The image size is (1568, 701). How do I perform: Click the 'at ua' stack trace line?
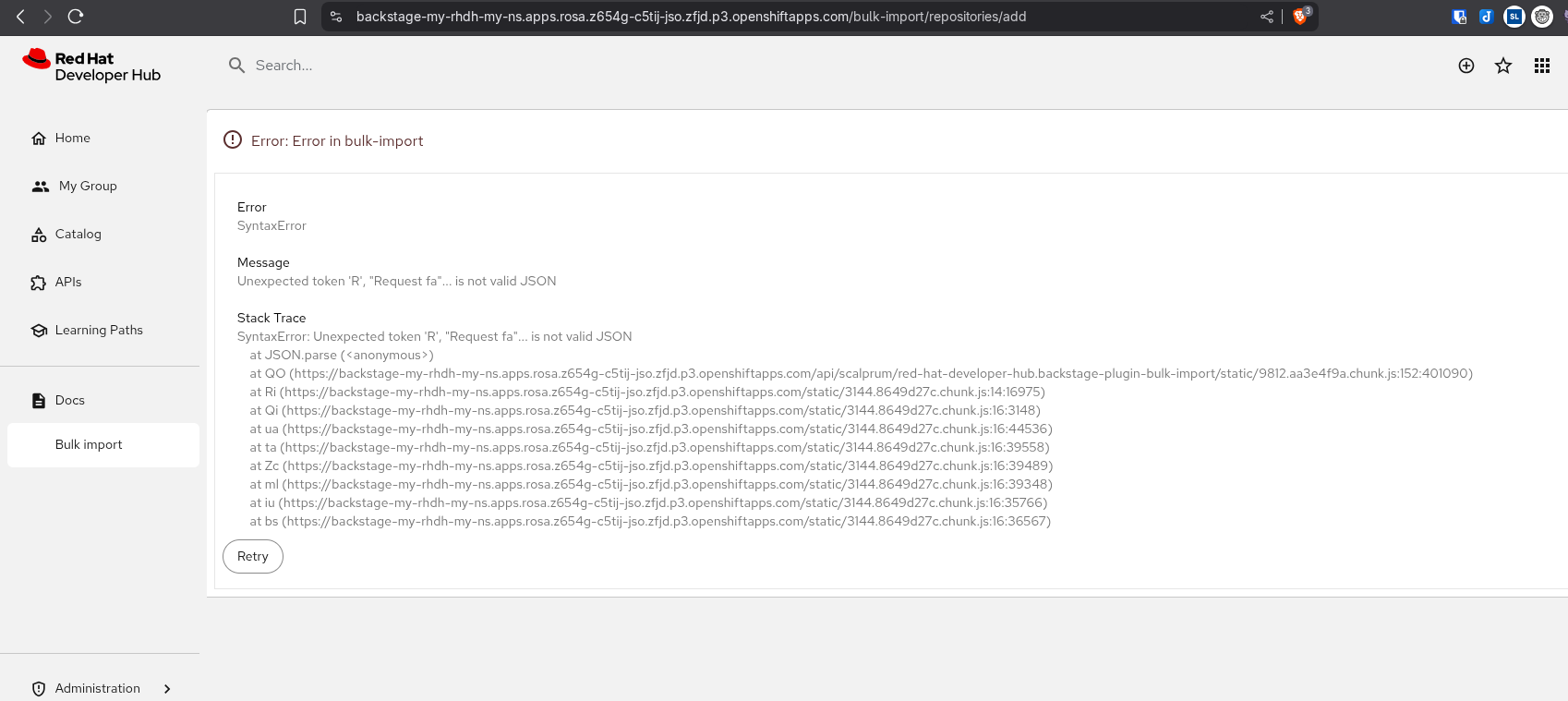(651, 429)
